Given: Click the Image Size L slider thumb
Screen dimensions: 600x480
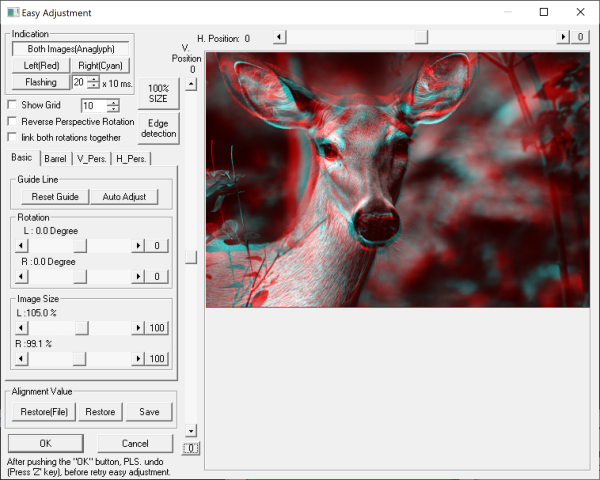Looking at the screenshot, I should [x=82, y=328].
